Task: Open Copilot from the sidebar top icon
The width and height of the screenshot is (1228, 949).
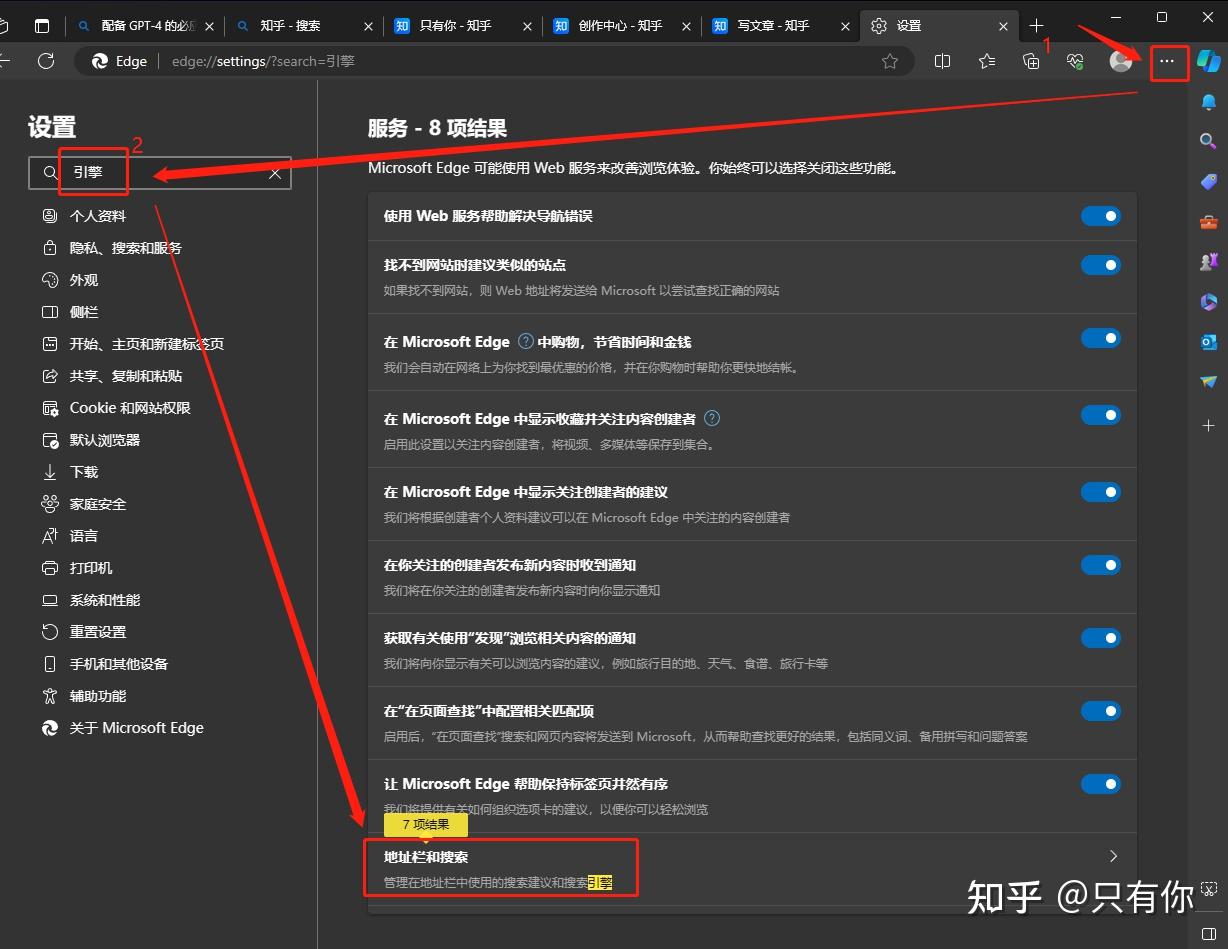Action: pos(1209,62)
